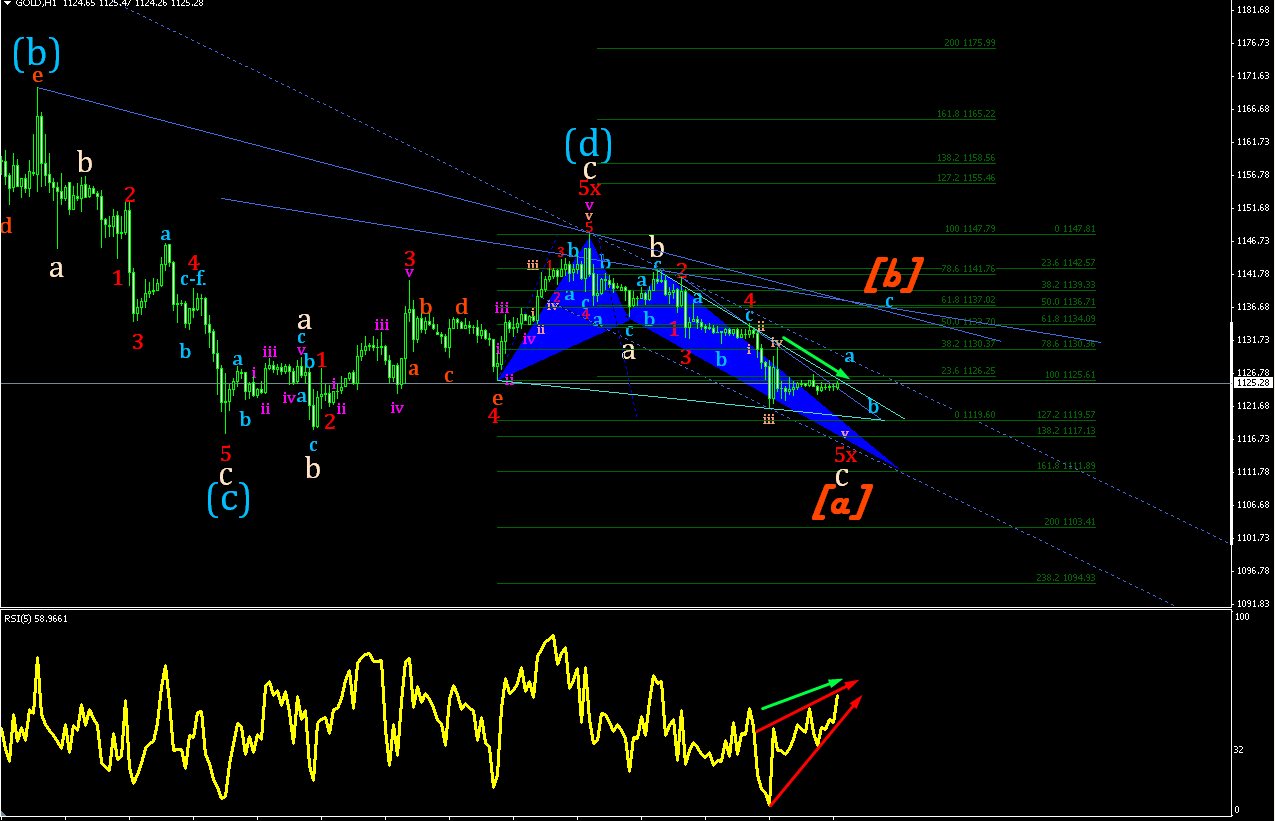This screenshot has width=1275, height=821.
Task: Select Fibonacci level 200 1175.99
Action: (x=969, y=44)
